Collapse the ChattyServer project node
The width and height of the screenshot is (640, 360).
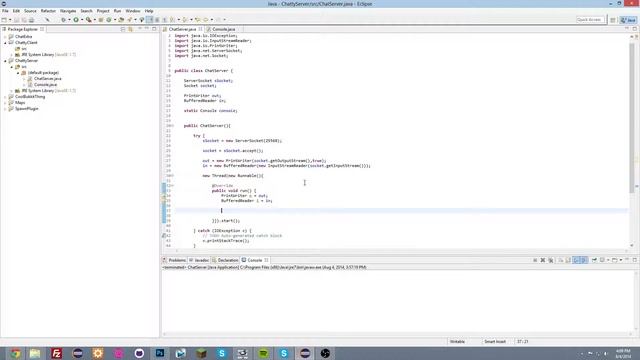[5, 61]
